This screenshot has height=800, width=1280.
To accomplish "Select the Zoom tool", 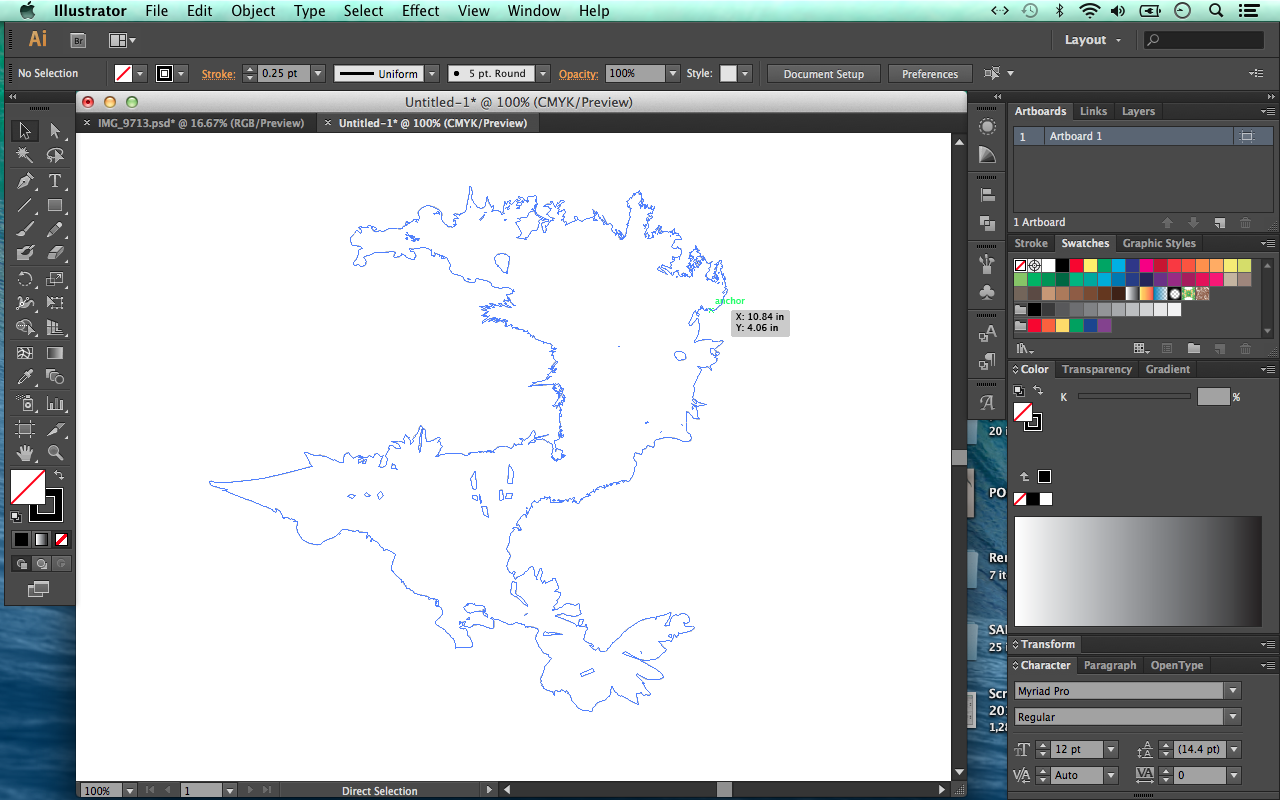I will pos(55,453).
